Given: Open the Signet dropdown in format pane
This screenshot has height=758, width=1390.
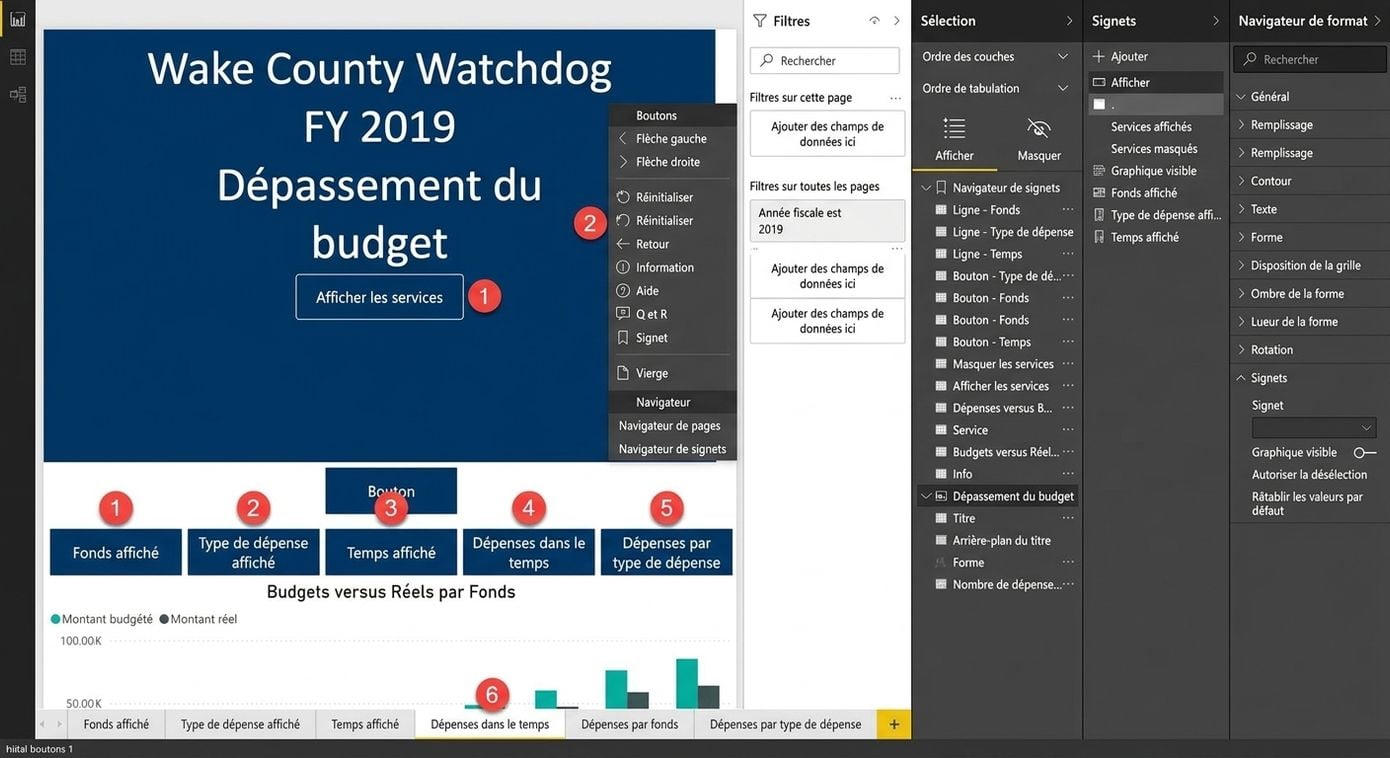Looking at the screenshot, I should tap(1314, 427).
